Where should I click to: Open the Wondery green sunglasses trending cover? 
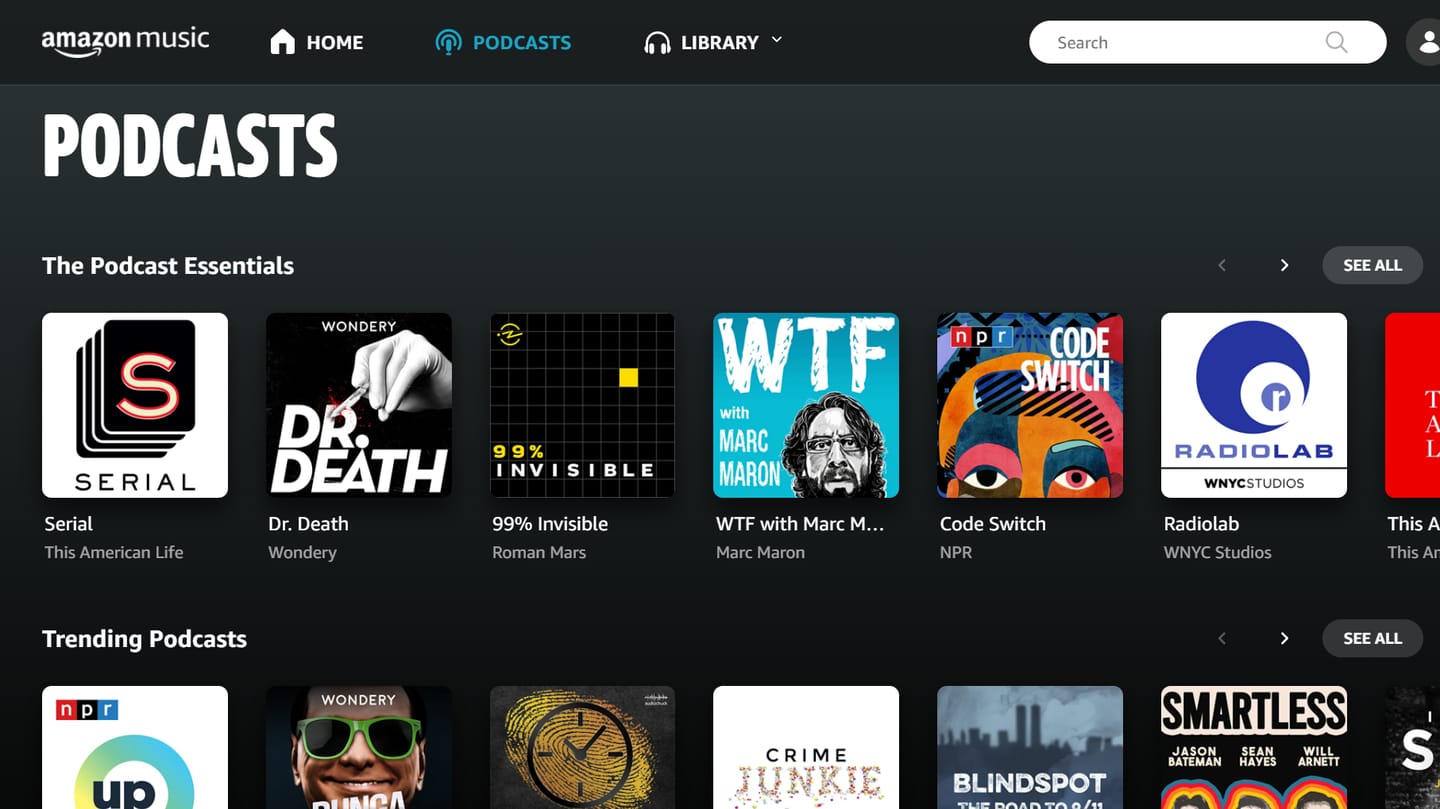359,748
